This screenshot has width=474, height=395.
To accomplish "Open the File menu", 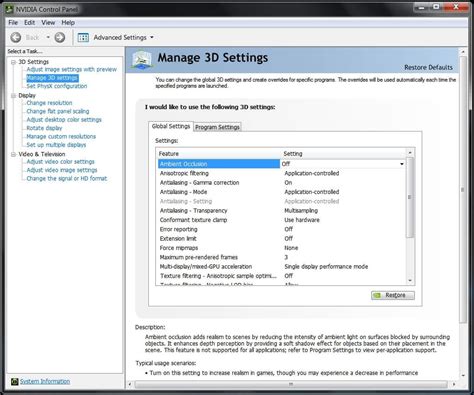I will click(13, 23).
